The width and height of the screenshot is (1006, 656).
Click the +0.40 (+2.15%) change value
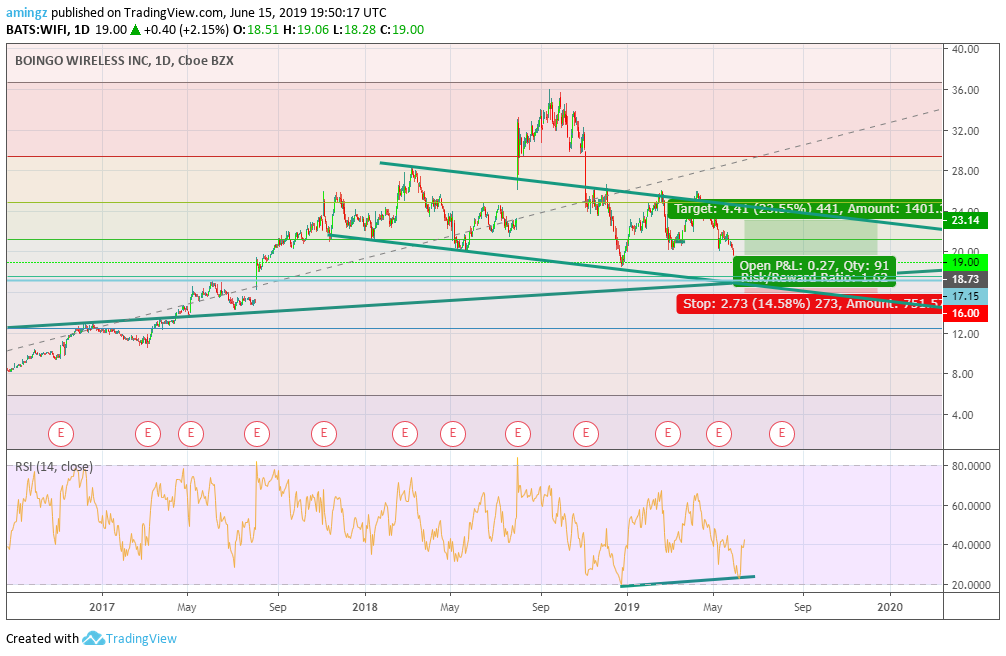point(186,30)
